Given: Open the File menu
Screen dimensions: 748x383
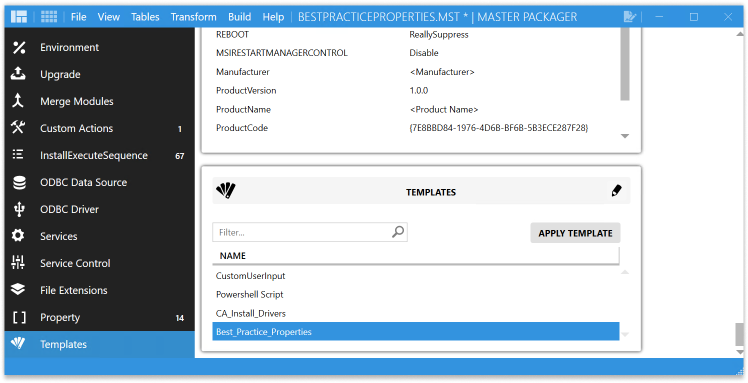Looking at the screenshot, I should [79, 17].
